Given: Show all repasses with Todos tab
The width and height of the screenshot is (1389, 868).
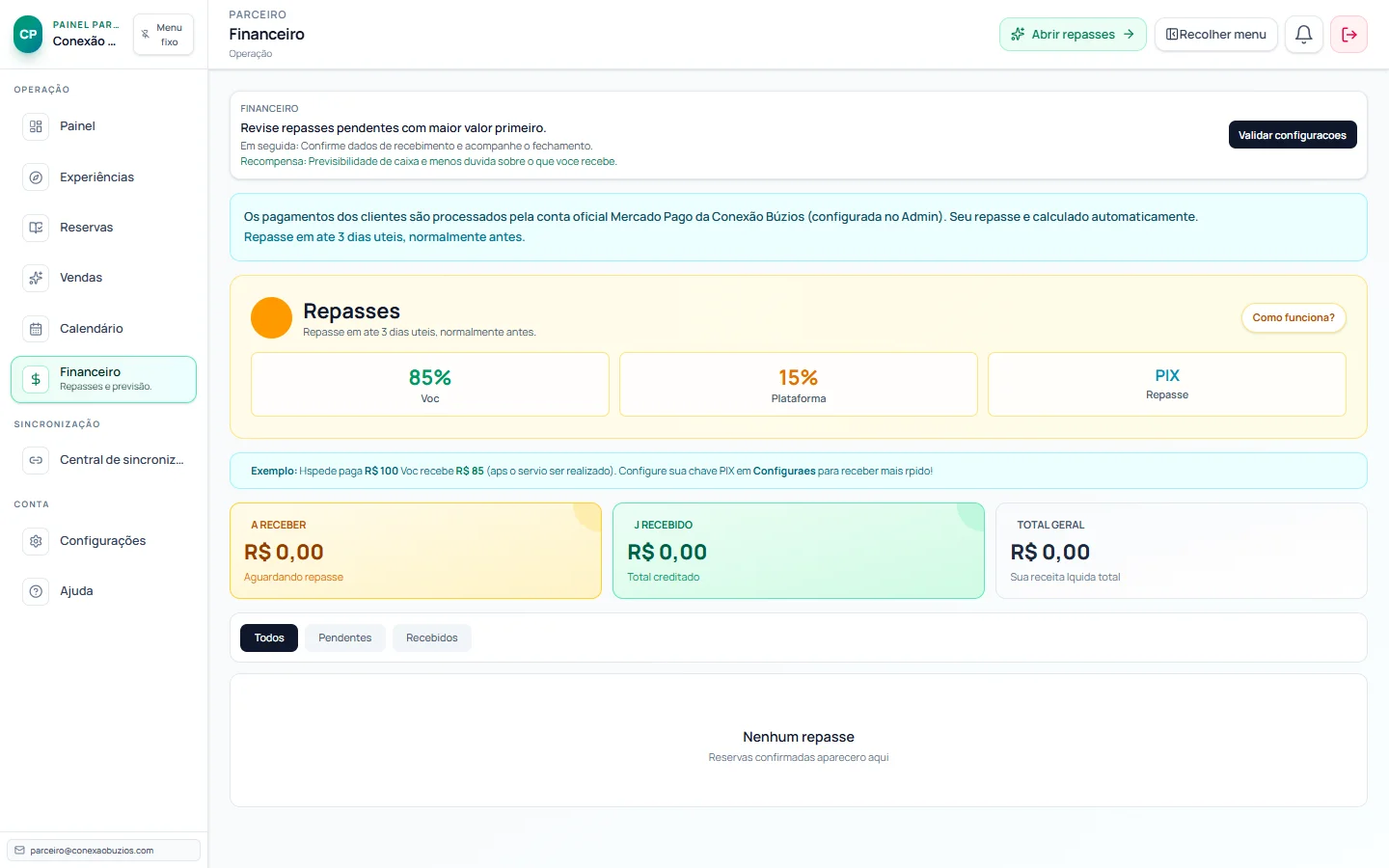Looking at the screenshot, I should coord(269,637).
